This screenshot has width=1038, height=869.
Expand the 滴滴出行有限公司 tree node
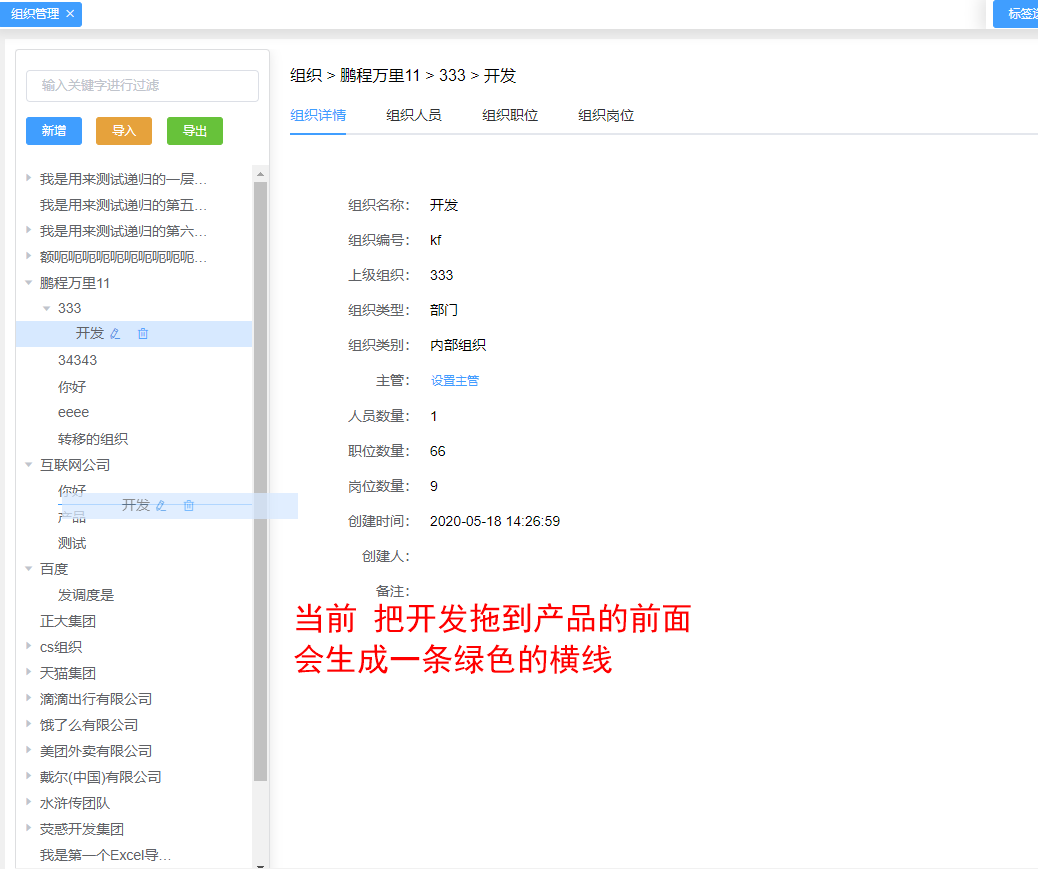coord(28,698)
